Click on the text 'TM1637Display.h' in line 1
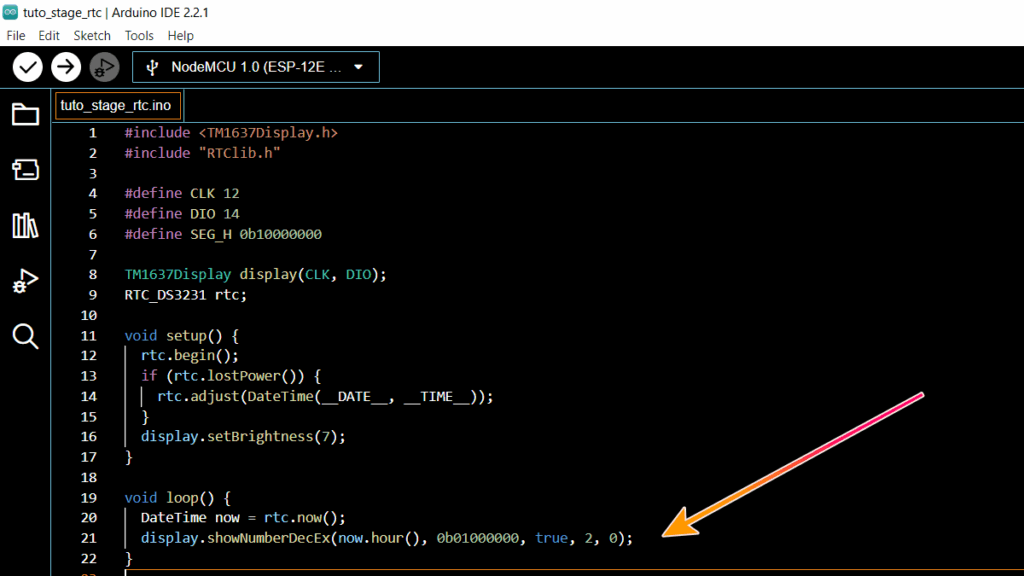1024x576 pixels. coord(268,133)
